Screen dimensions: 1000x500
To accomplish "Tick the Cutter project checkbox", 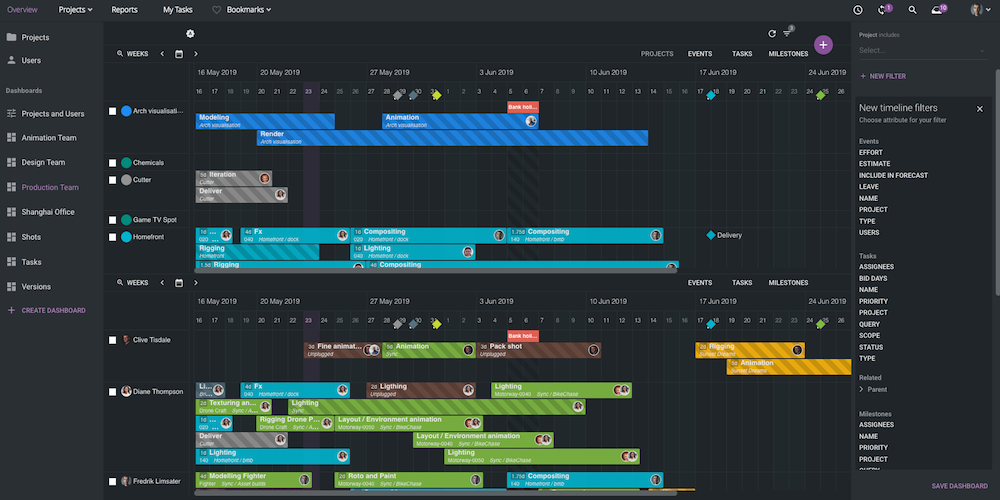I will pyautogui.click(x=112, y=180).
